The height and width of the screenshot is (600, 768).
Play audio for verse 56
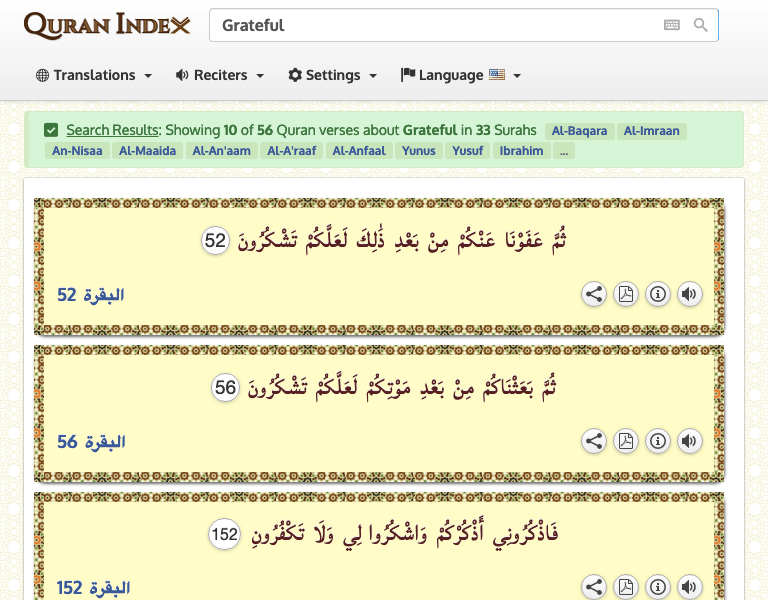(689, 441)
